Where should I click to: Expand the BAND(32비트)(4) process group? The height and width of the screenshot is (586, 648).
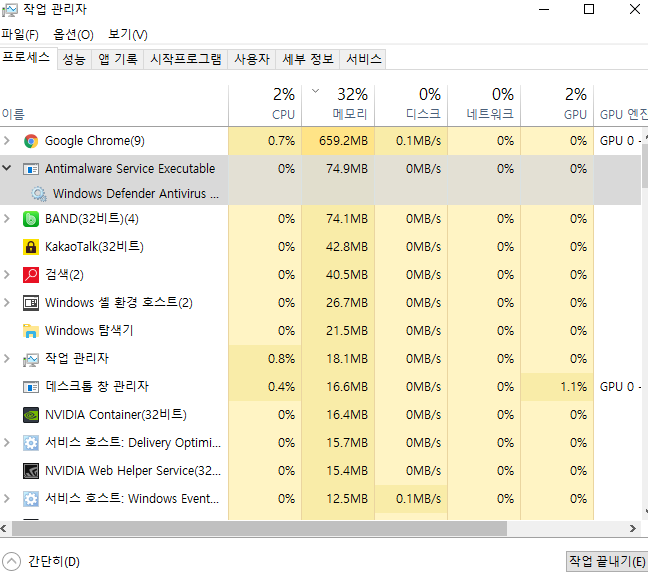(x=7, y=218)
